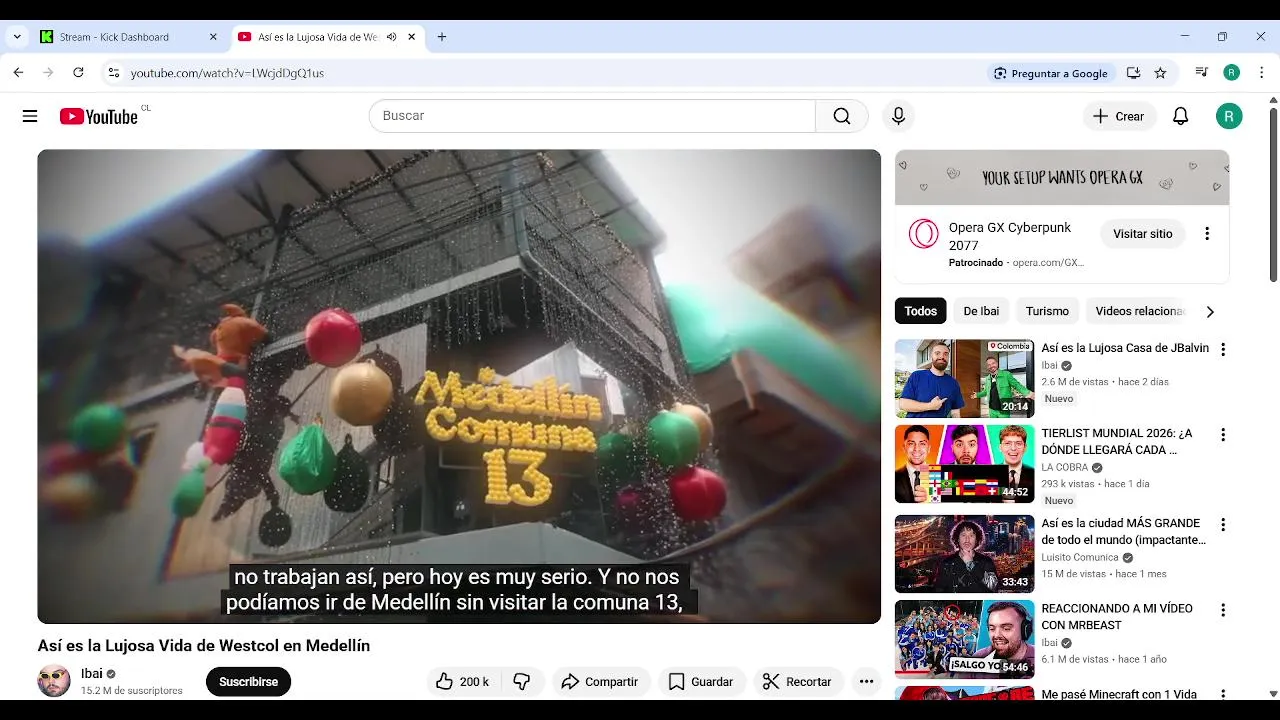This screenshot has width=1280, height=720.
Task: Open the notifications bell
Action: click(1181, 116)
